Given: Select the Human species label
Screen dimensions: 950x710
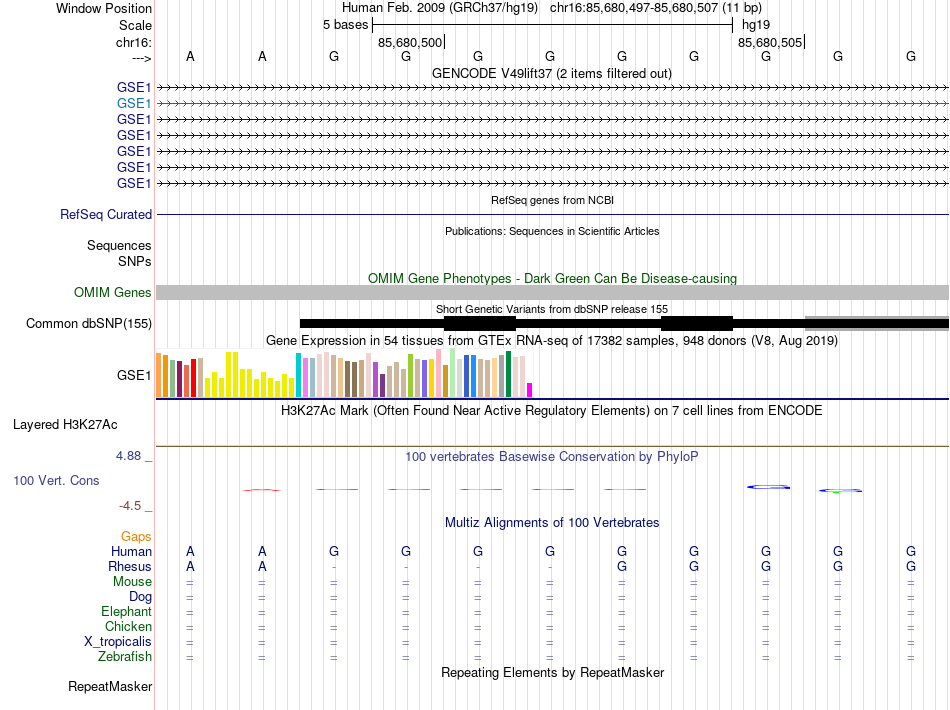Looking at the screenshot, I should (x=131, y=551).
